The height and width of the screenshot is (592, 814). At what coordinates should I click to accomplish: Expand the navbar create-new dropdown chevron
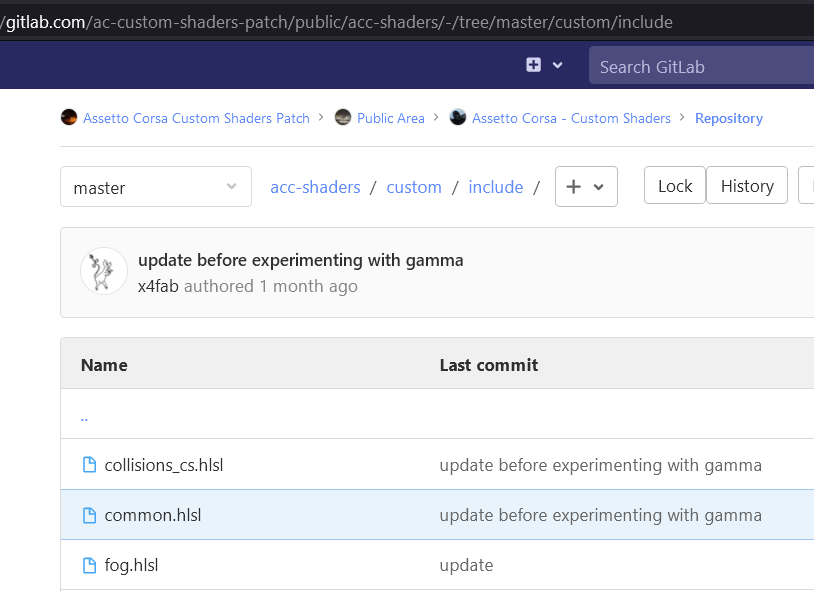click(558, 65)
